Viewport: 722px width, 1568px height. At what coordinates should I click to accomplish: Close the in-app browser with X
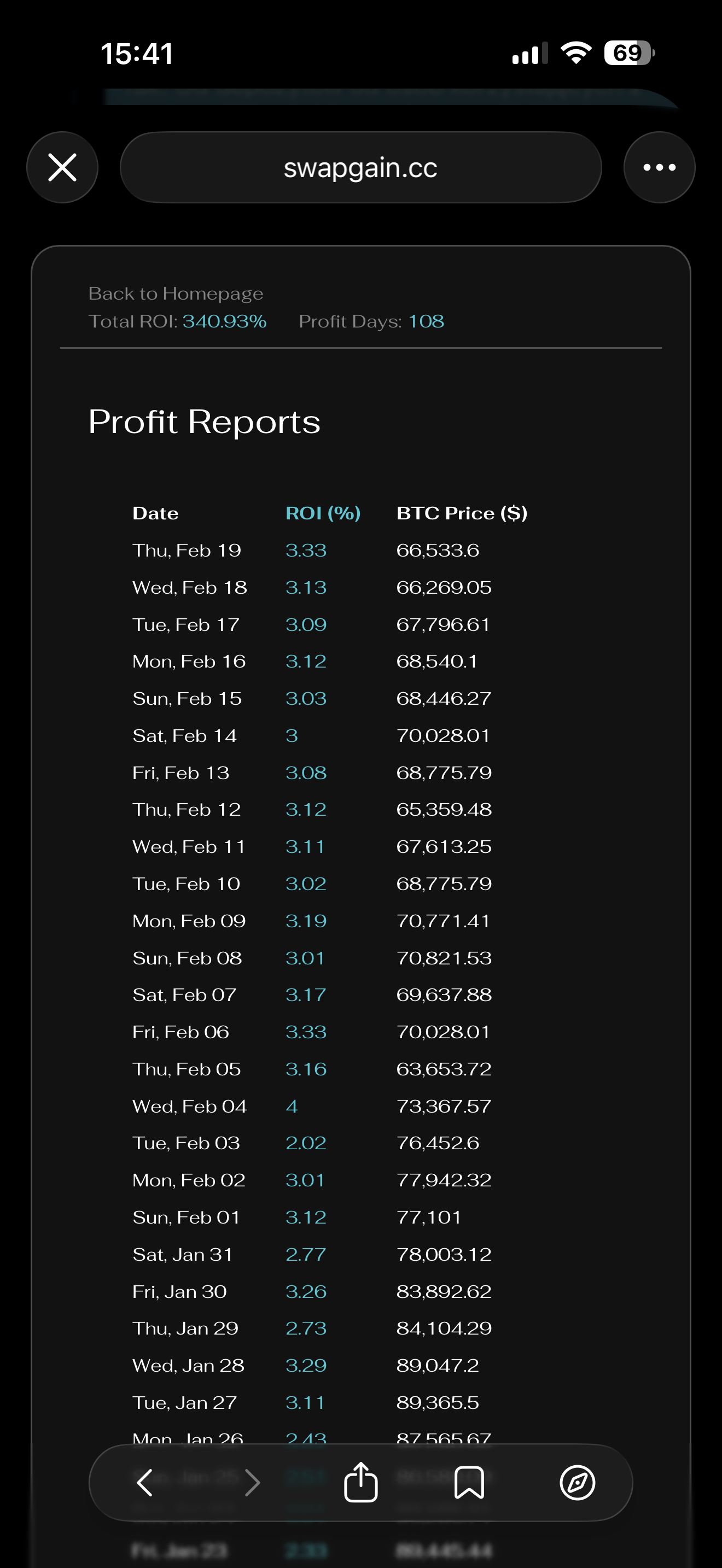pos(62,167)
